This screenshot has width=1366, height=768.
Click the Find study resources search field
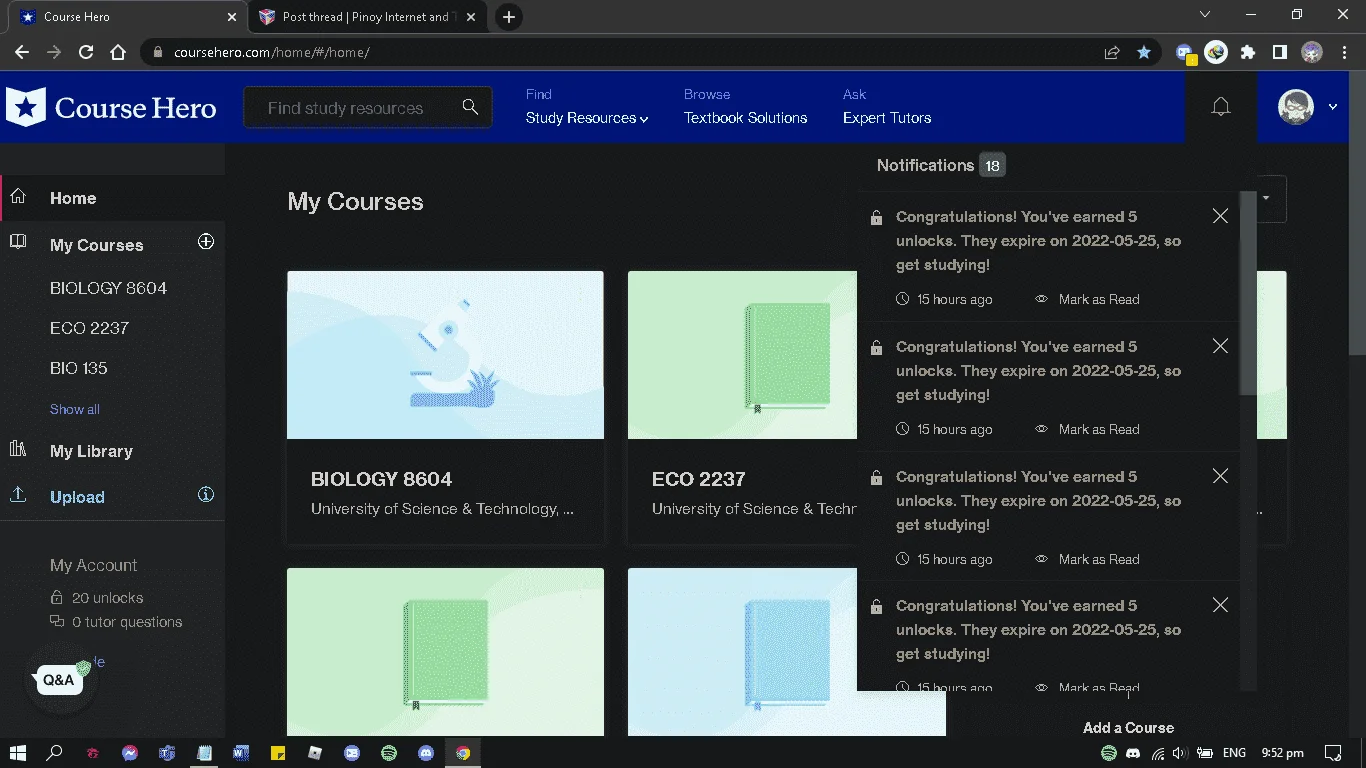tap(367, 107)
